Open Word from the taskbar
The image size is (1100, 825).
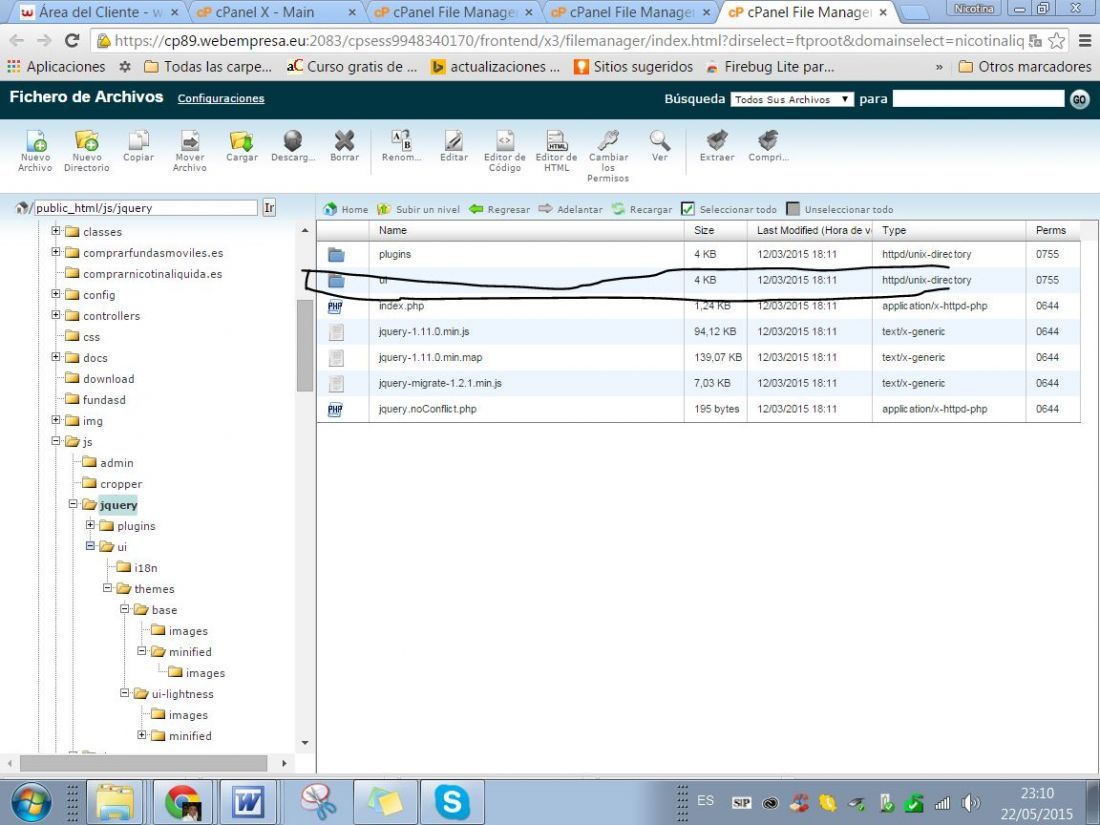point(248,801)
